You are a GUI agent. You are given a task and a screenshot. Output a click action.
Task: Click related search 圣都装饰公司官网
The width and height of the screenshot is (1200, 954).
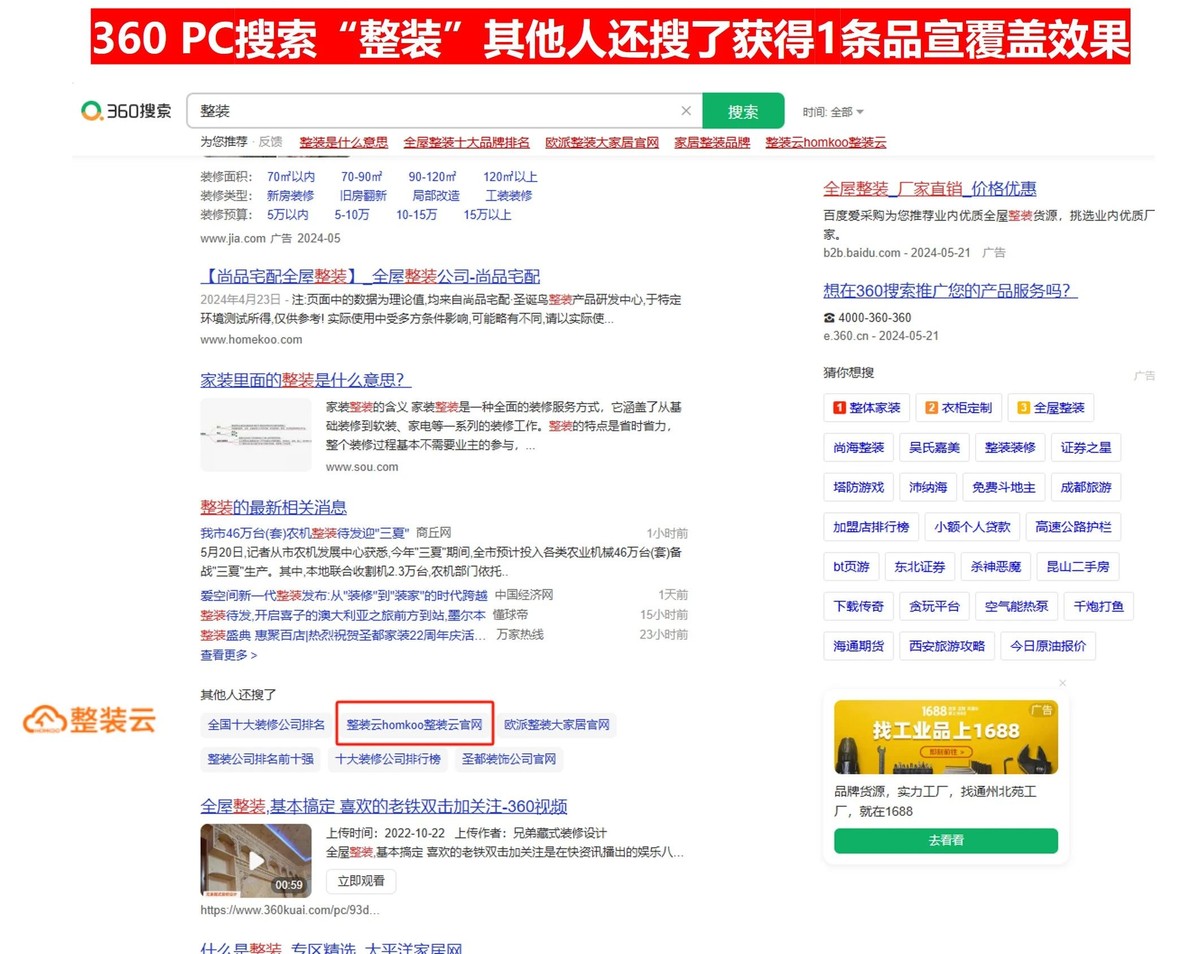pyautogui.click(x=509, y=759)
